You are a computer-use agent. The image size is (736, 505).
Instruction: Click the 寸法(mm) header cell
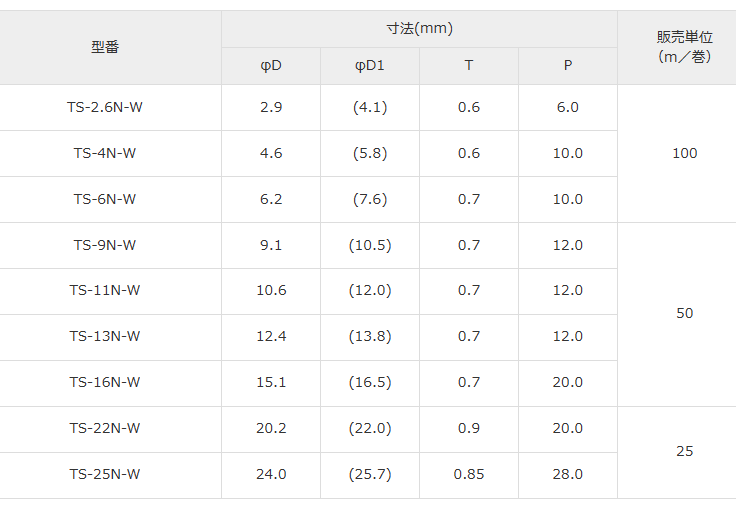pos(420,29)
